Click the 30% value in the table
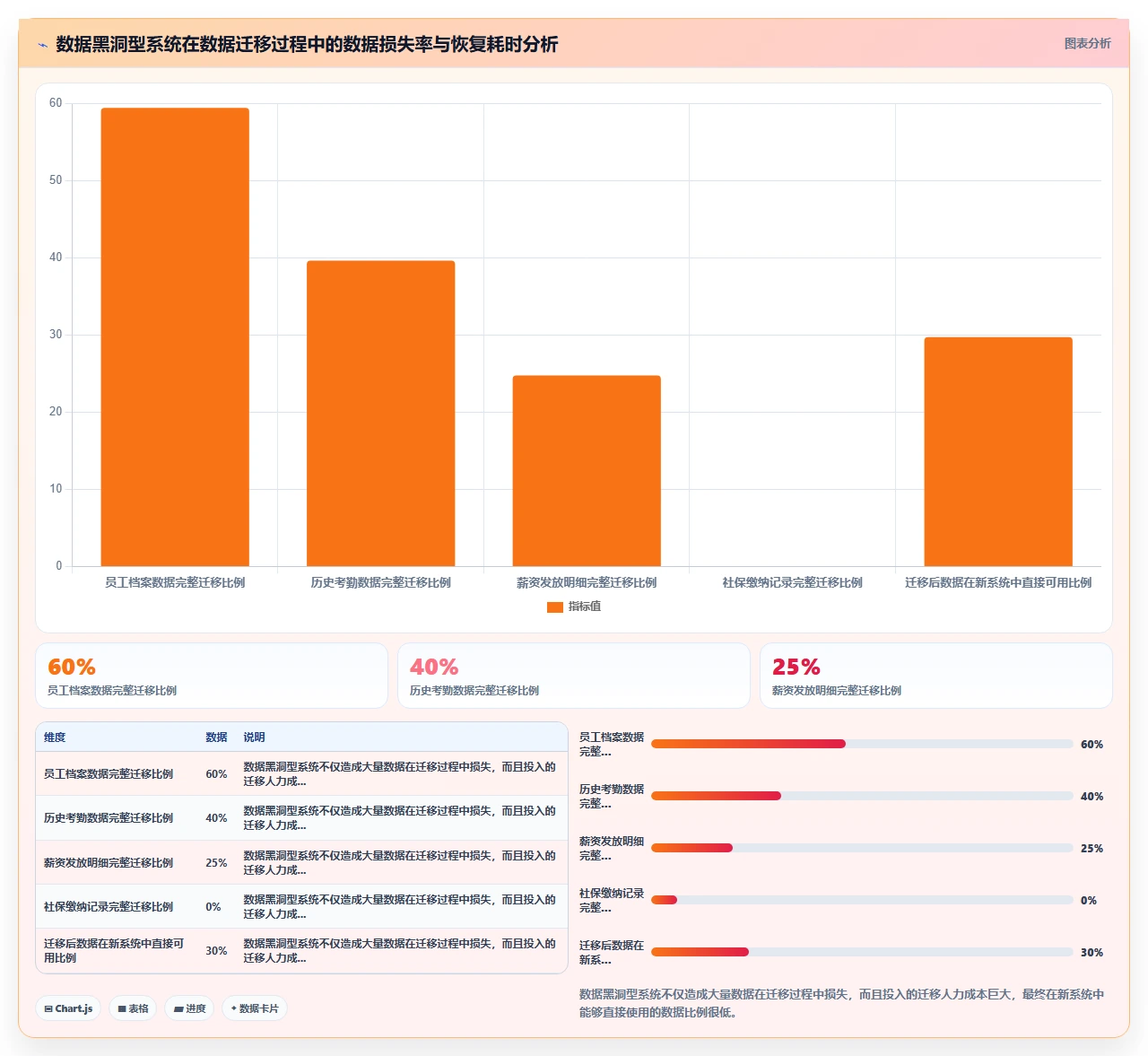This screenshot has width=1148, height=1056. [x=216, y=951]
